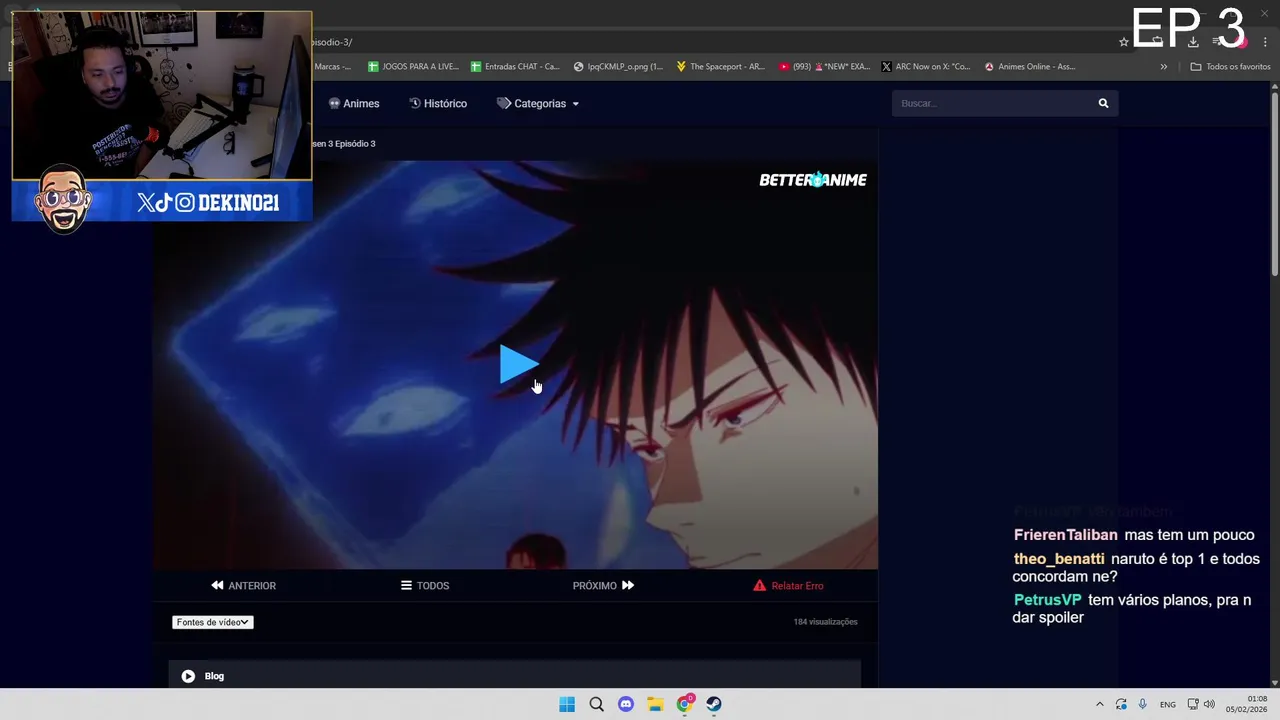Open the volume speaker tray icon

1209,704
